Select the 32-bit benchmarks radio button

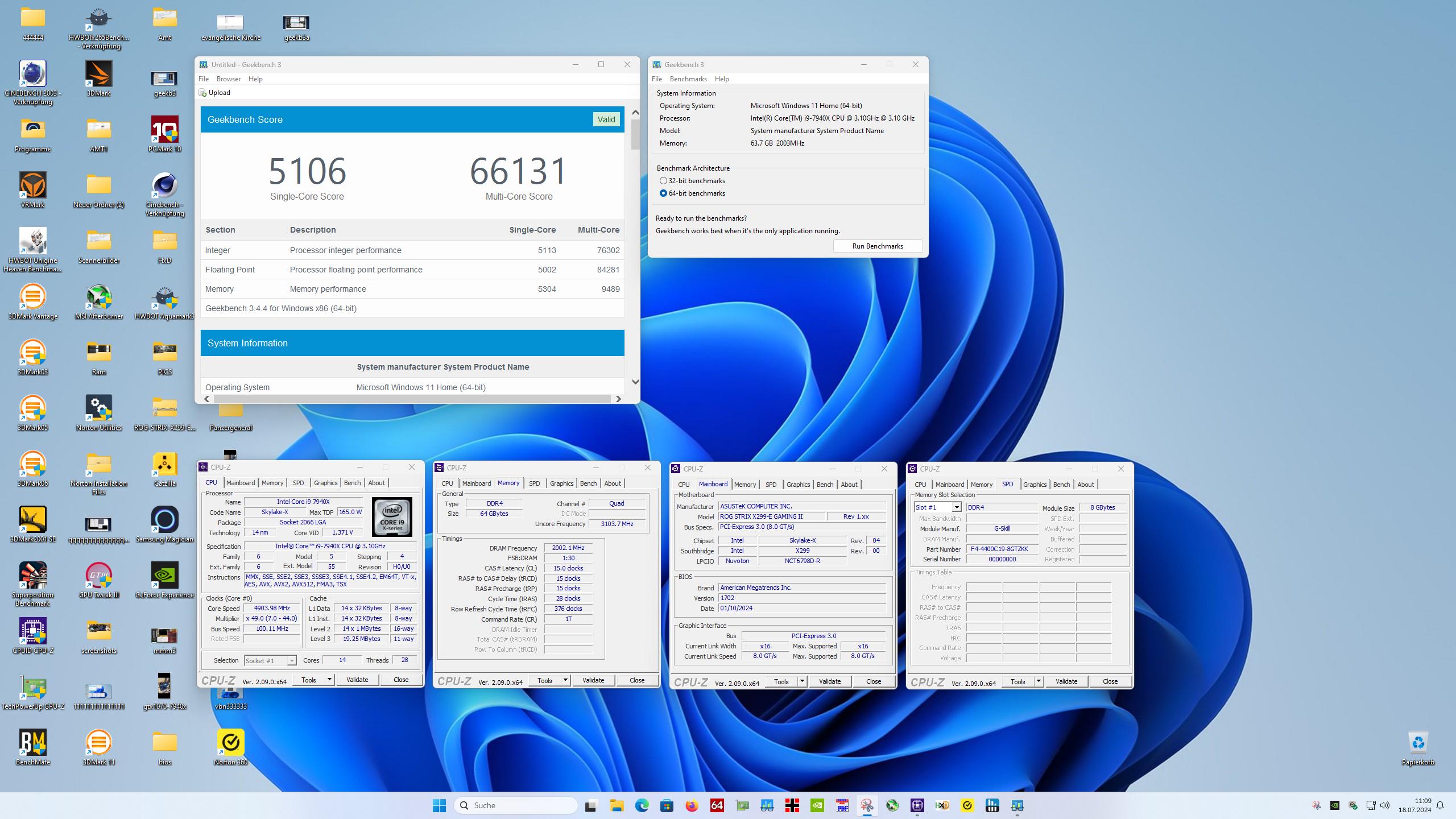point(663,181)
